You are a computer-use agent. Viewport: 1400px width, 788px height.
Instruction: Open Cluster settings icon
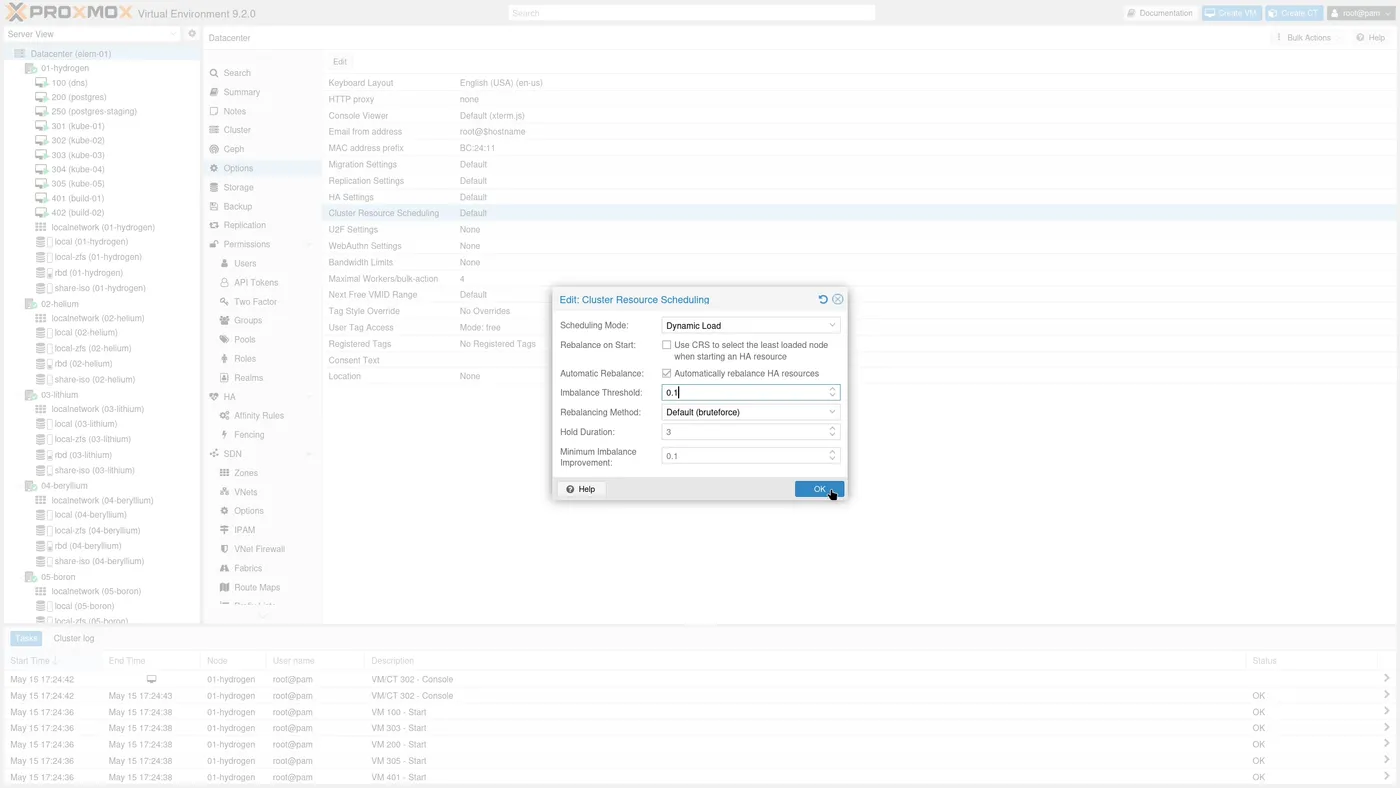tap(214, 130)
